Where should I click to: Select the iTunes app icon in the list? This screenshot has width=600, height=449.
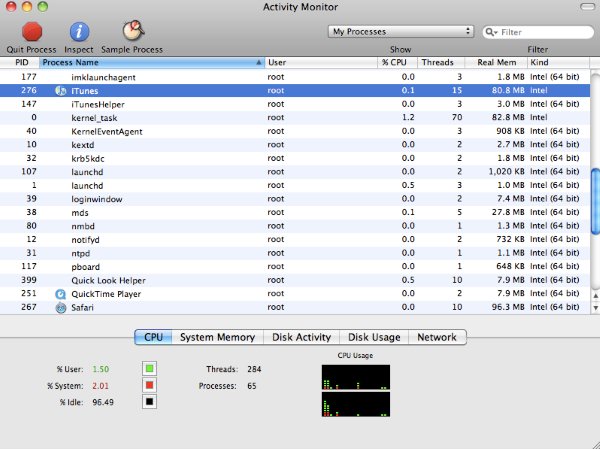[60, 91]
